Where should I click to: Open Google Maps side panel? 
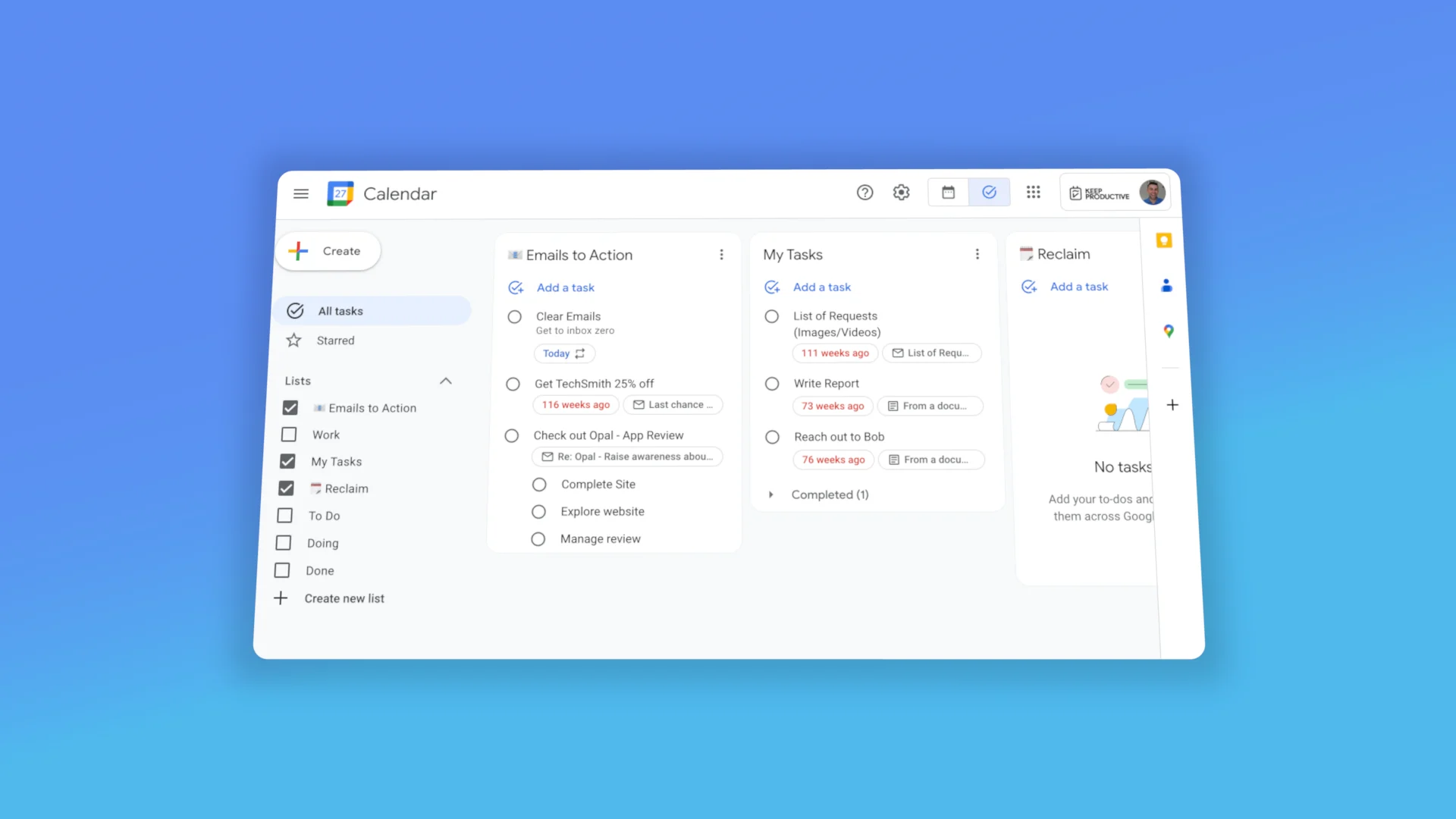[1169, 331]
